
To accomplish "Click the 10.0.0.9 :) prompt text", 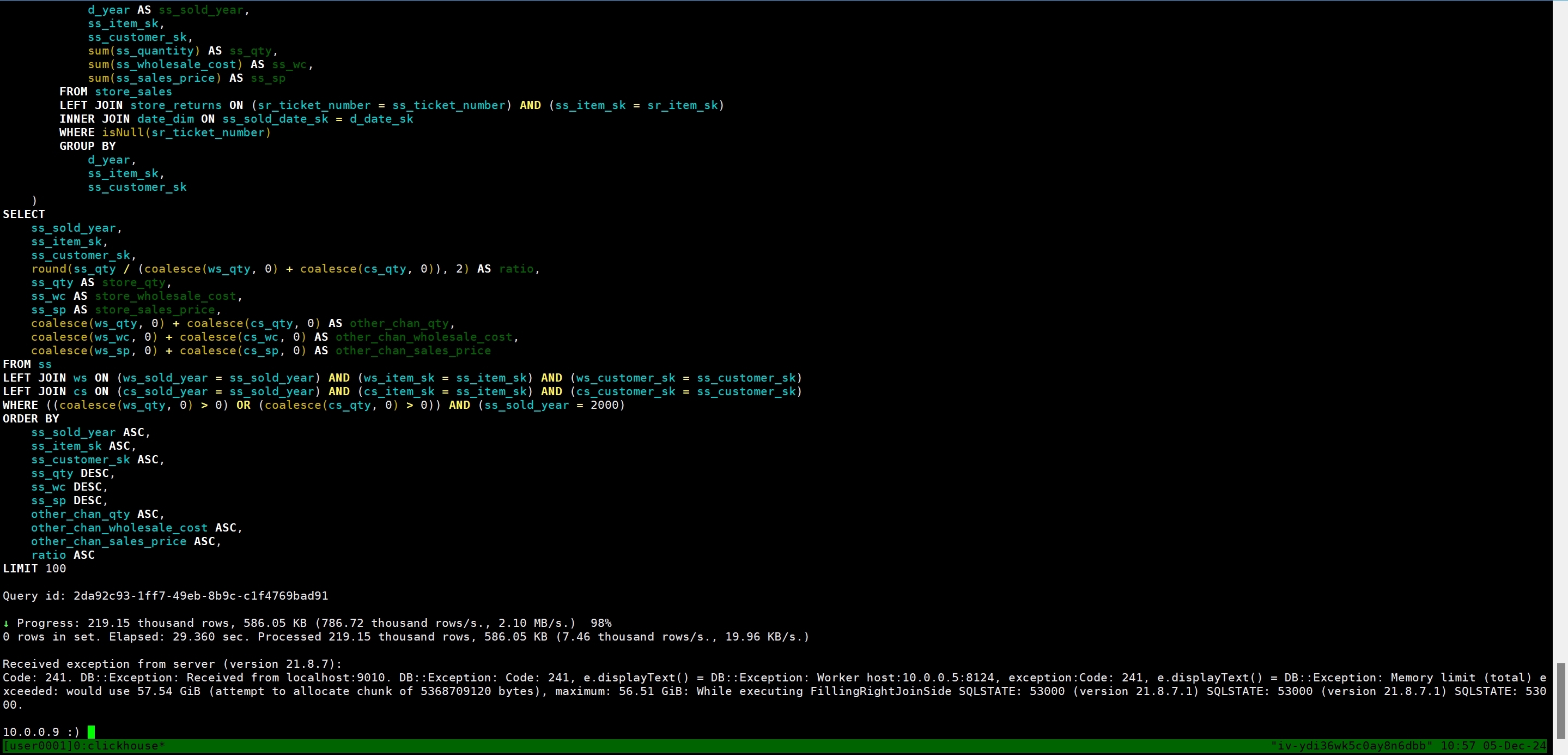I will (41, 731).
